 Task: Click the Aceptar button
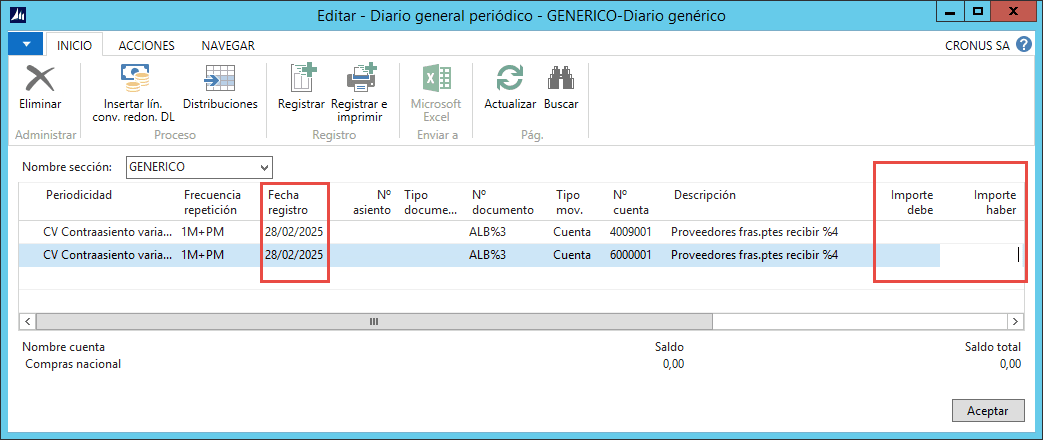point(988,411)
